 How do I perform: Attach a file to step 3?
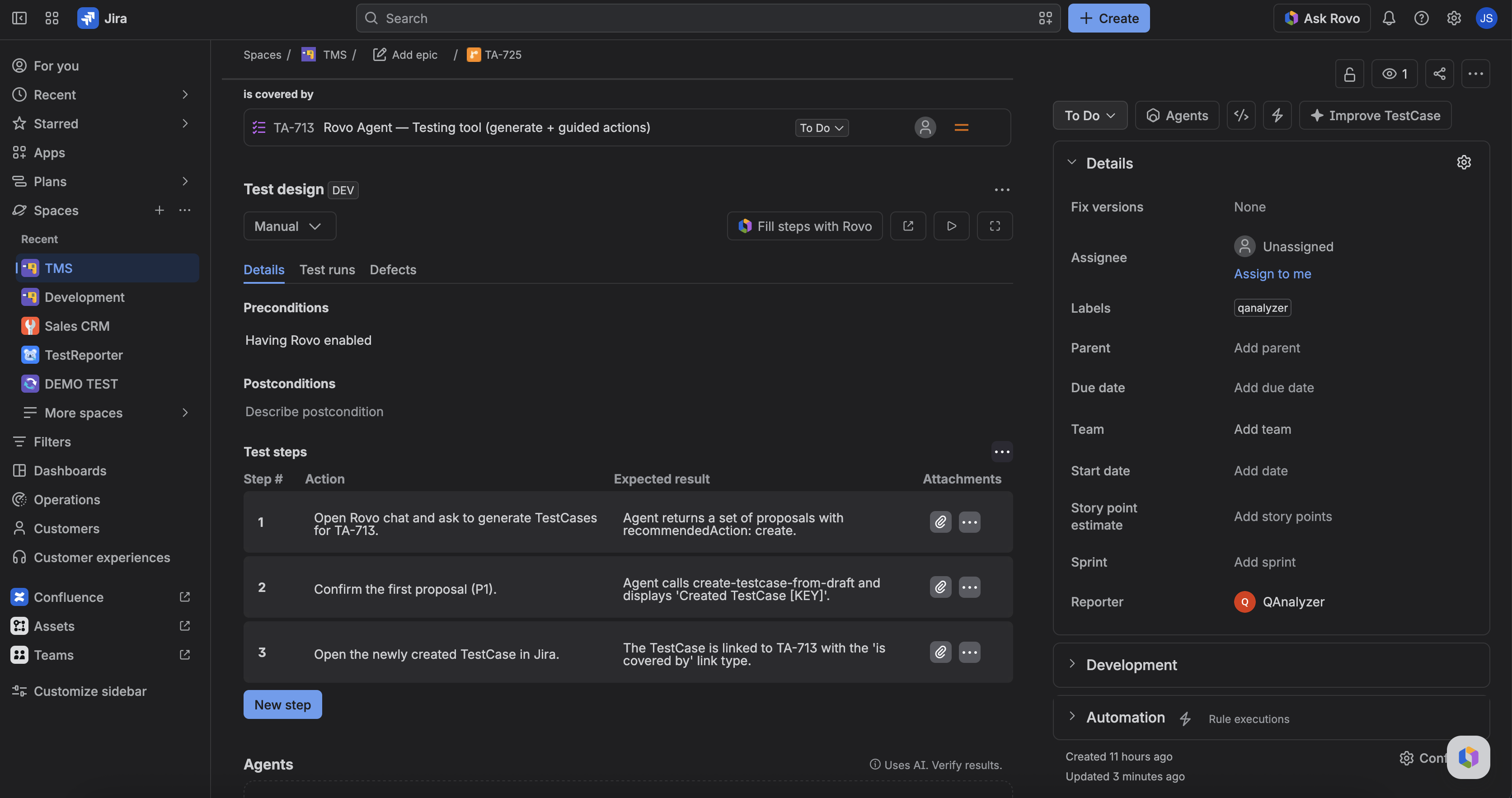[940, 652]
